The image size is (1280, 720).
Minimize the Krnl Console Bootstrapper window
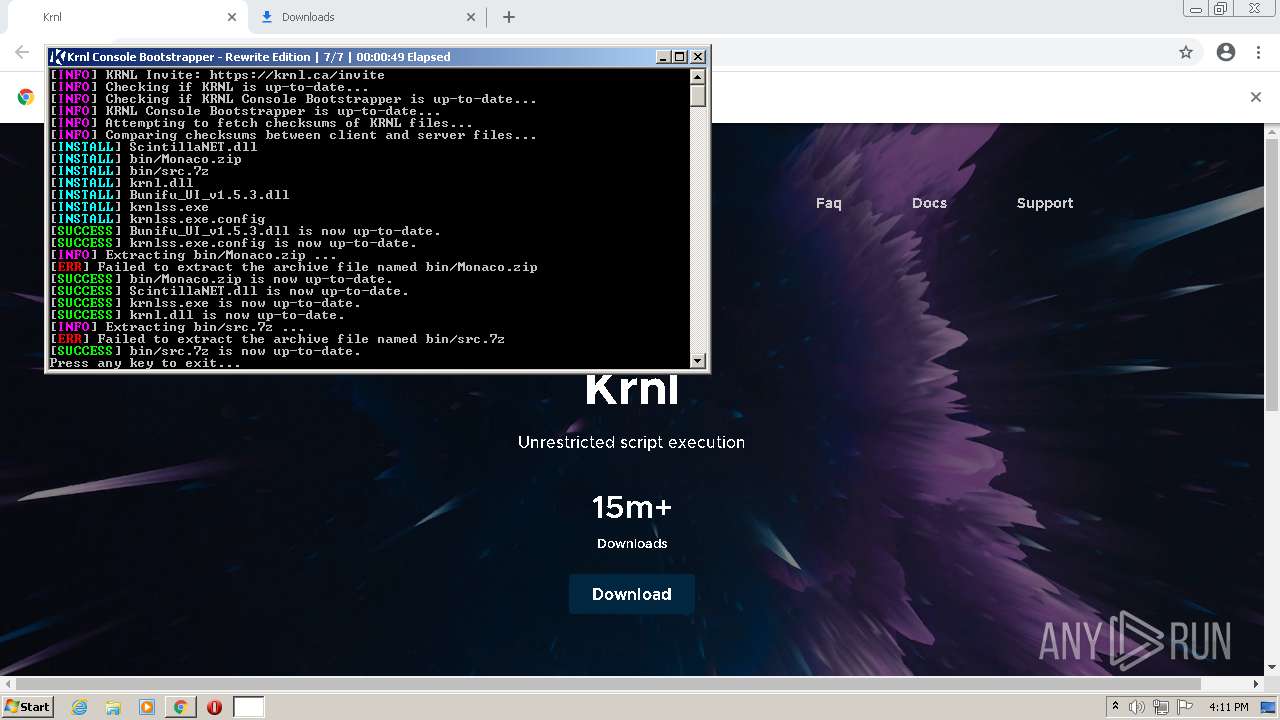[x=663, y=57]
